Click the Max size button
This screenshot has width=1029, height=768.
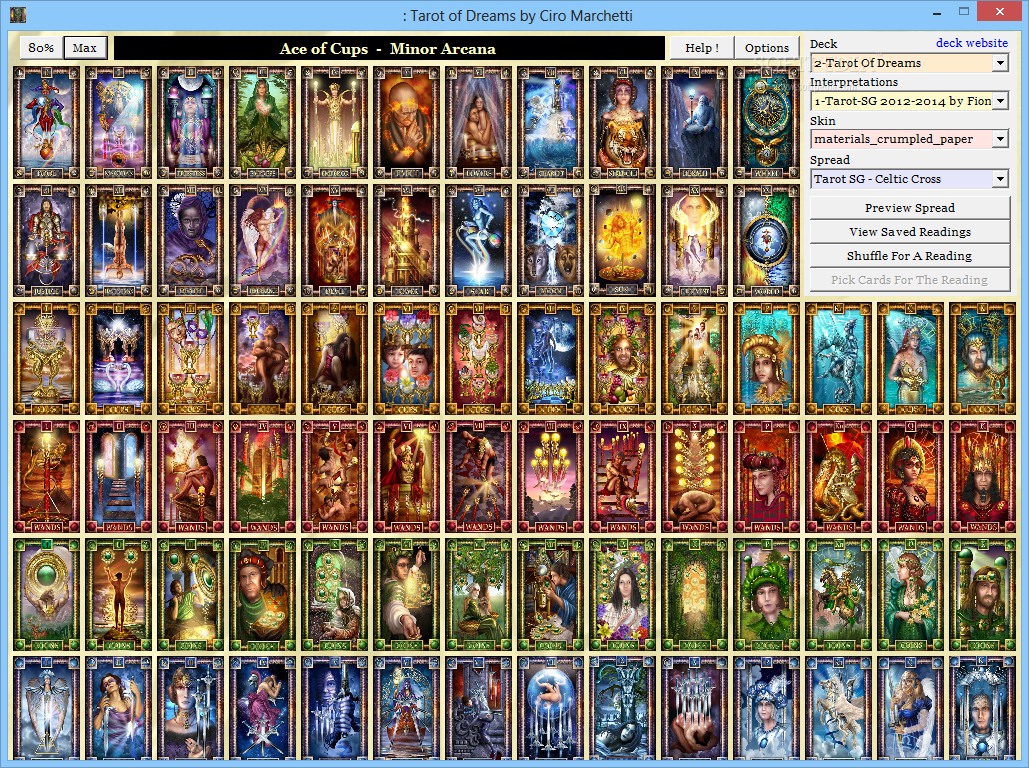85,48
